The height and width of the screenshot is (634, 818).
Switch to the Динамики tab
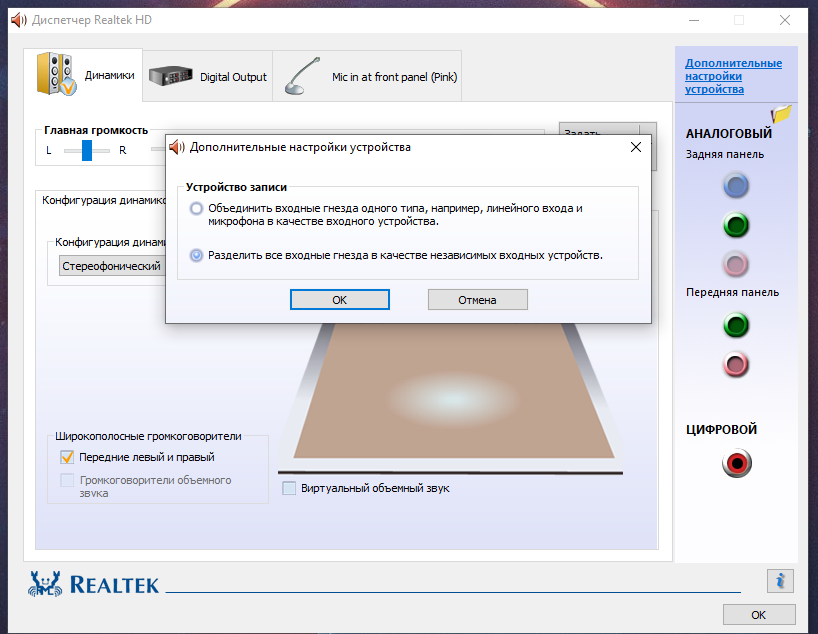(x=83, y=75)
